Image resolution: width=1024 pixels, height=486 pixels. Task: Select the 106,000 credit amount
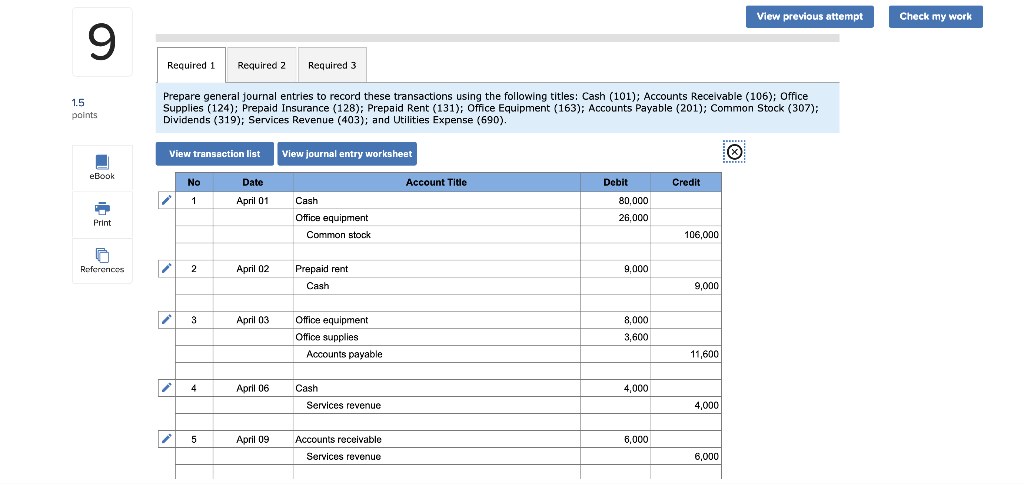[x=686, y=235]
